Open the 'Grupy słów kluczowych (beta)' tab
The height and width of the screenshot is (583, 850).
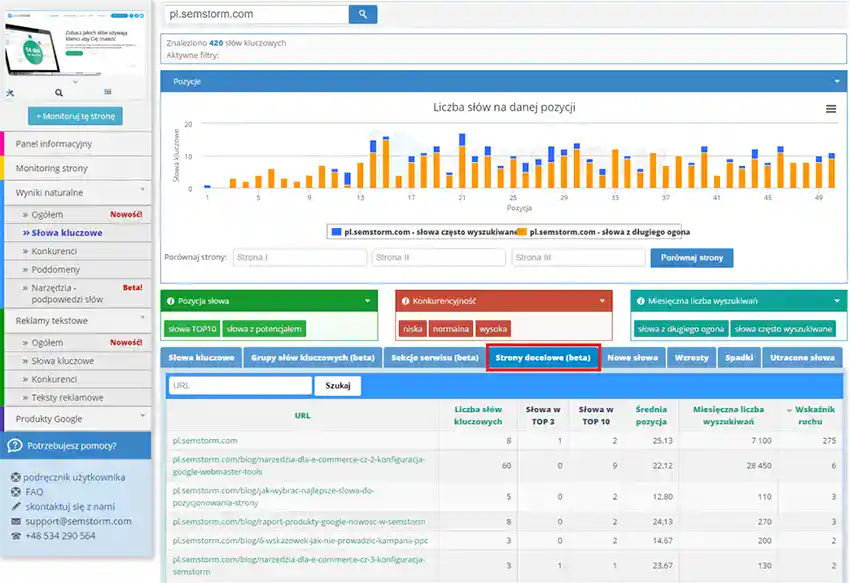tap(313, 358)
